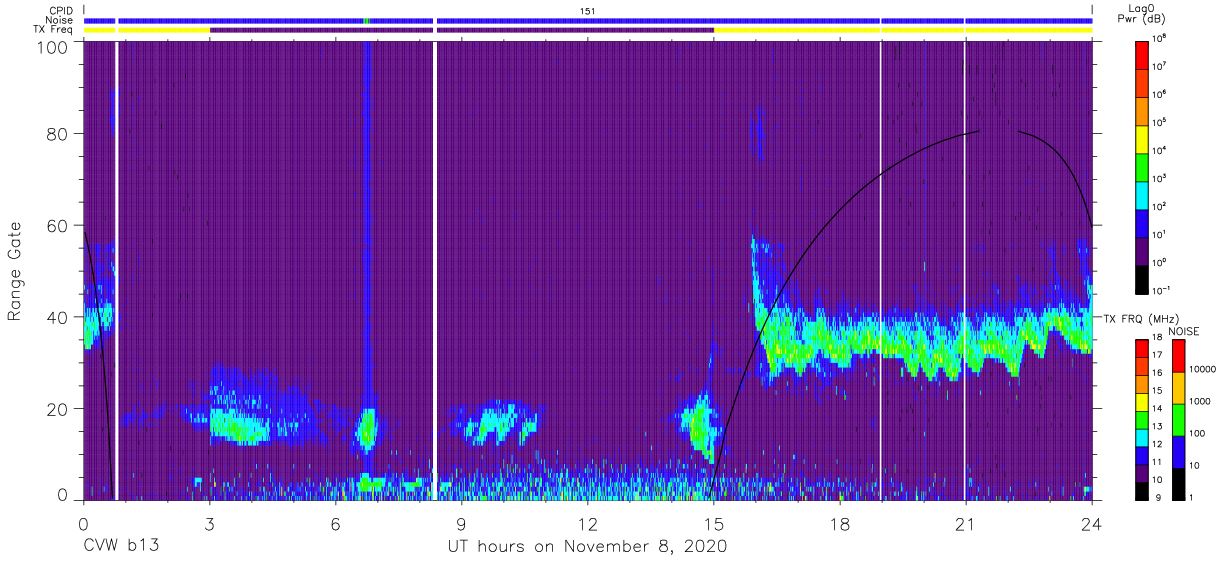Click range gate tick label 80

click(56, 133)
